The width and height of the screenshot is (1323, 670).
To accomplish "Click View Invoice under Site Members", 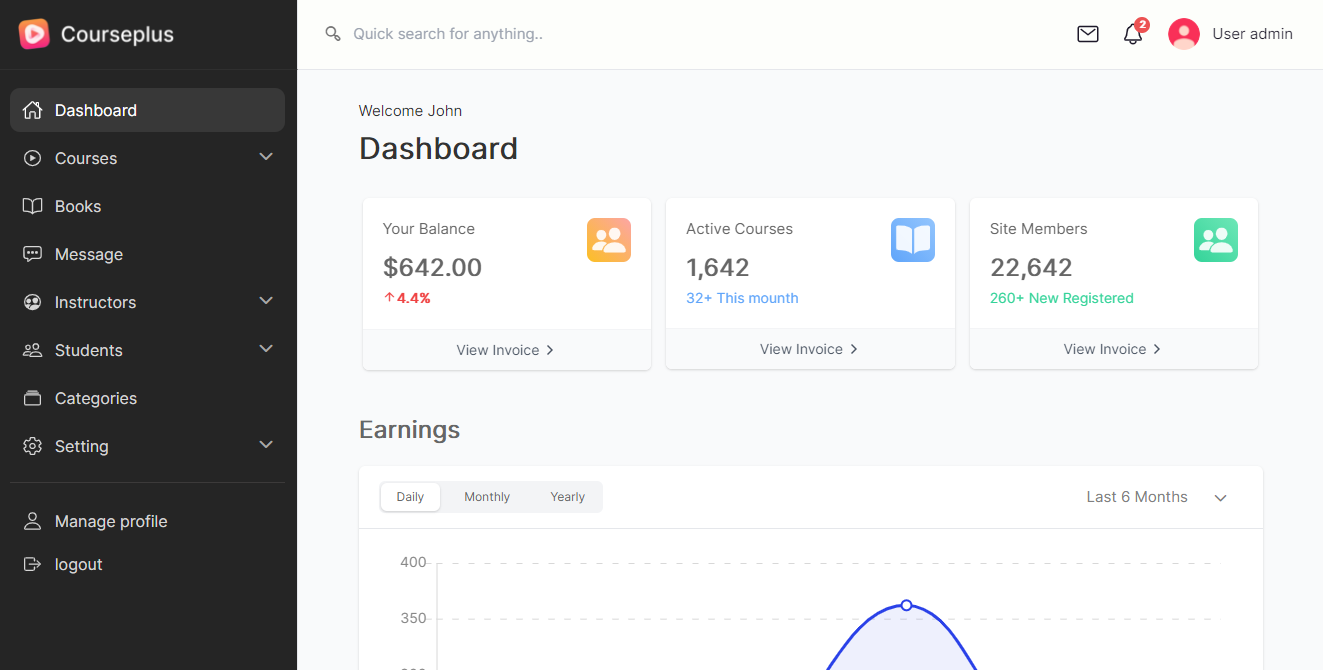I will pyautogui.click(x=1113, y=349).
